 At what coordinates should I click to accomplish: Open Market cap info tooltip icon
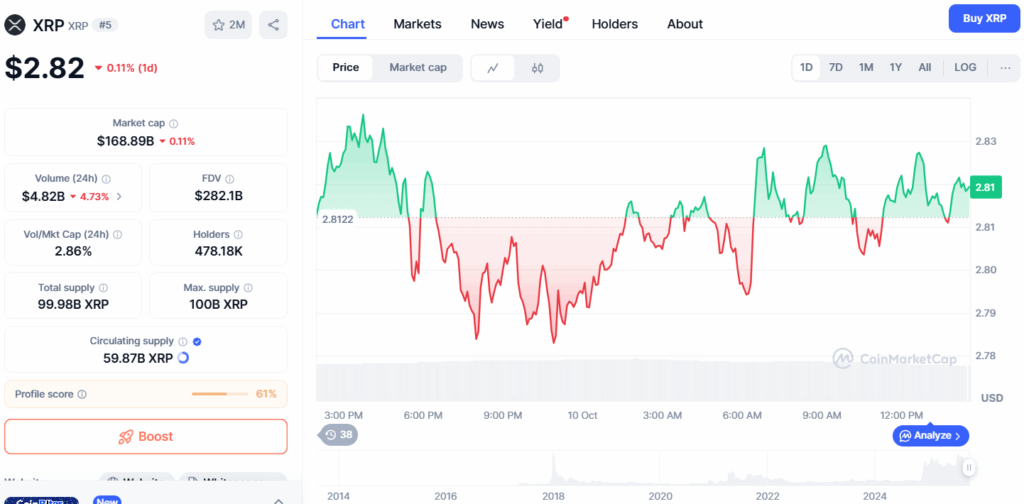(174, 123)
